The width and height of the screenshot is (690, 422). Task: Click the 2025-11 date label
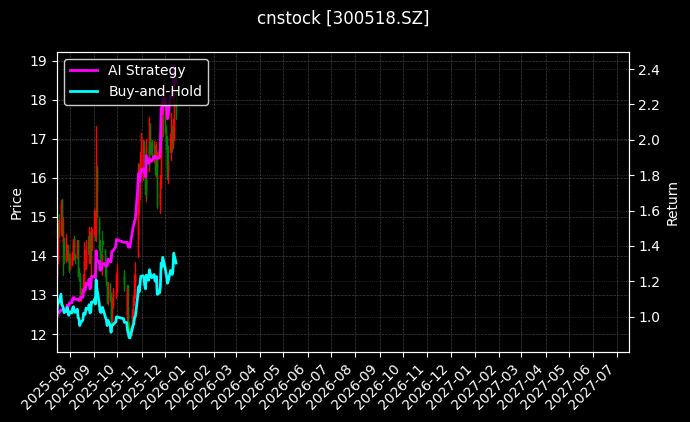tap(117, 387)
